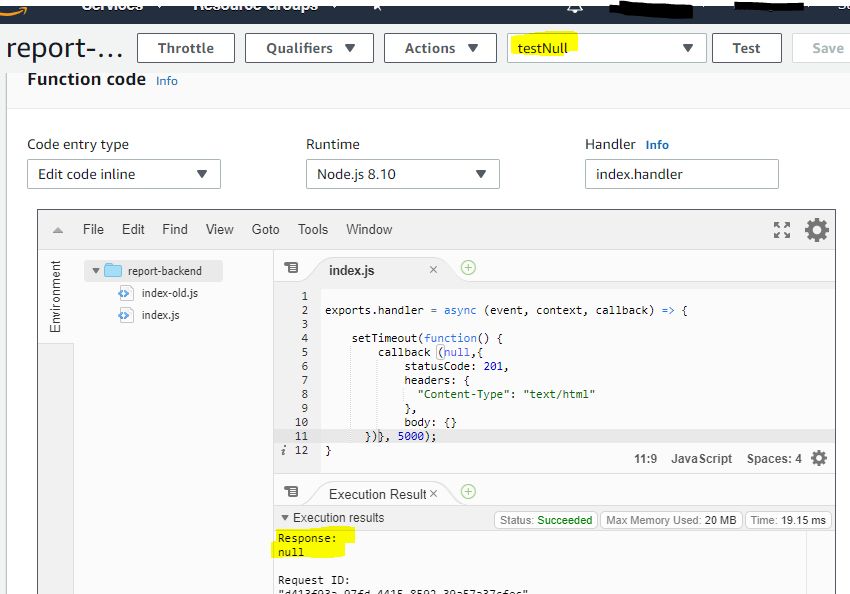
Task: Open the Goto menu
Action: (x=265, y=229)
